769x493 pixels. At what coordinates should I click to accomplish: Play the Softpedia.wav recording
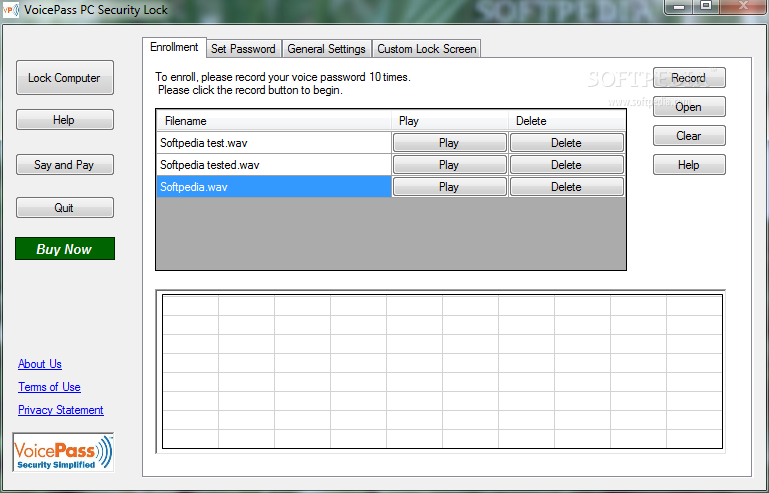tap(449, 187)
